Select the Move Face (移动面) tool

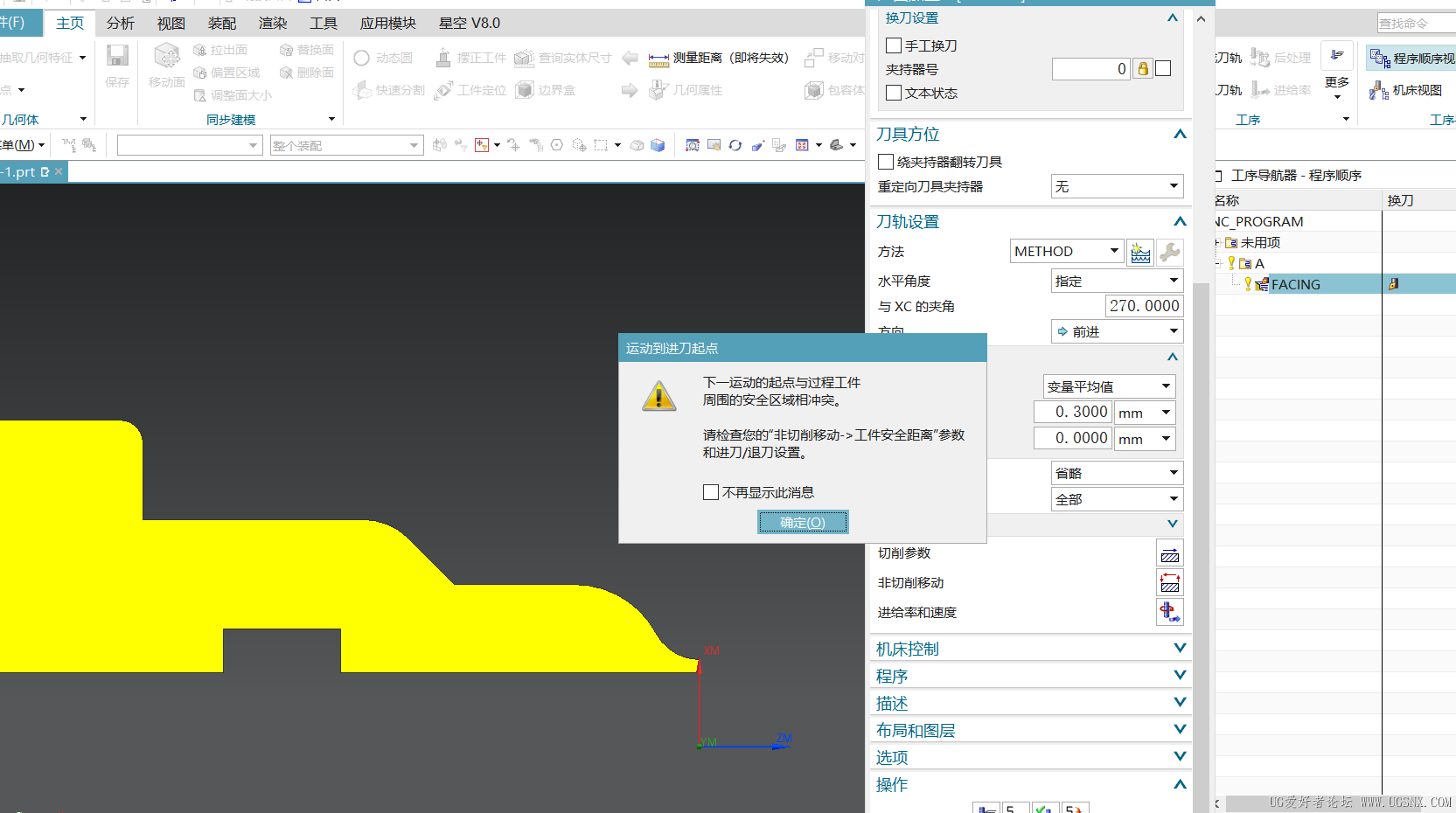pos(166,57)
